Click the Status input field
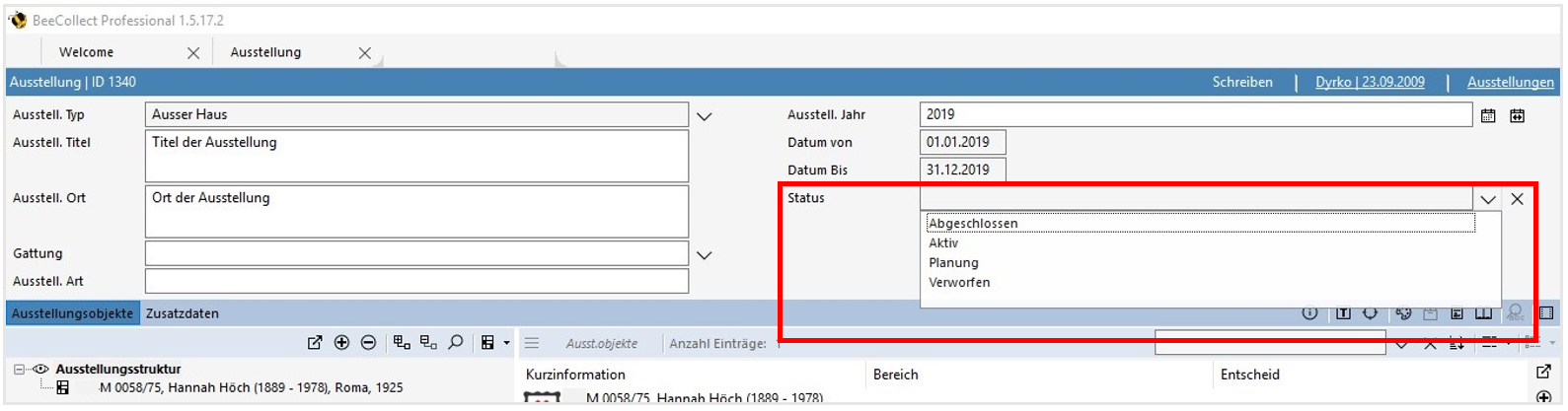1568x411 pixels. (1196, 198)
